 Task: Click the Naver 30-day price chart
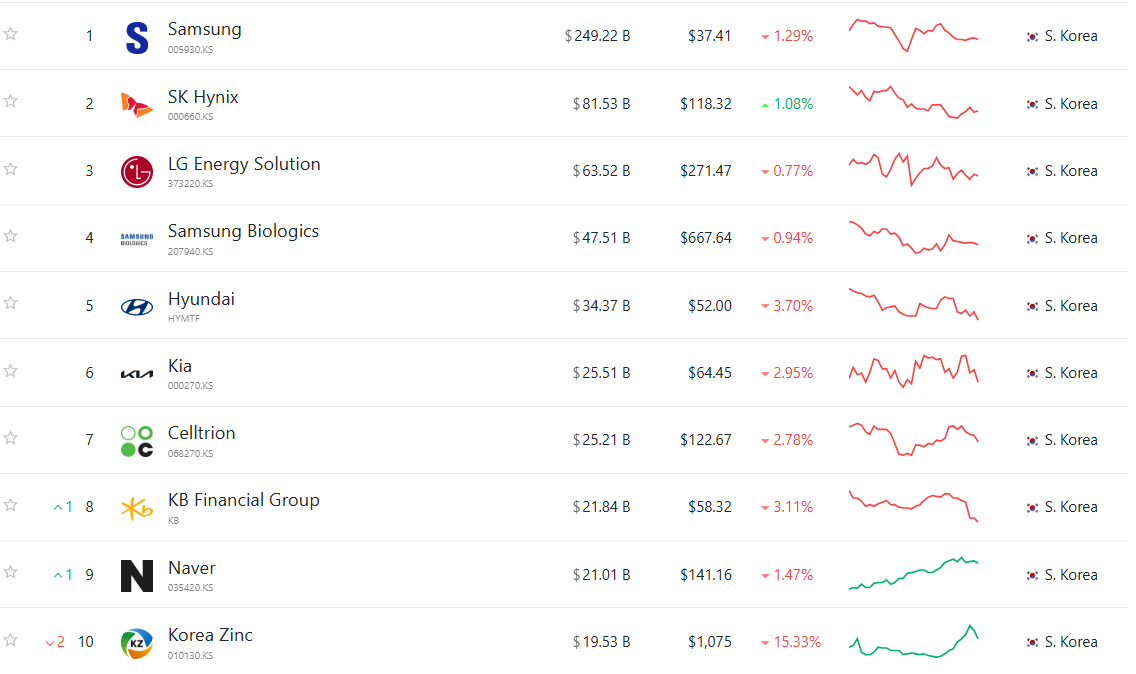tap(913, 574)
